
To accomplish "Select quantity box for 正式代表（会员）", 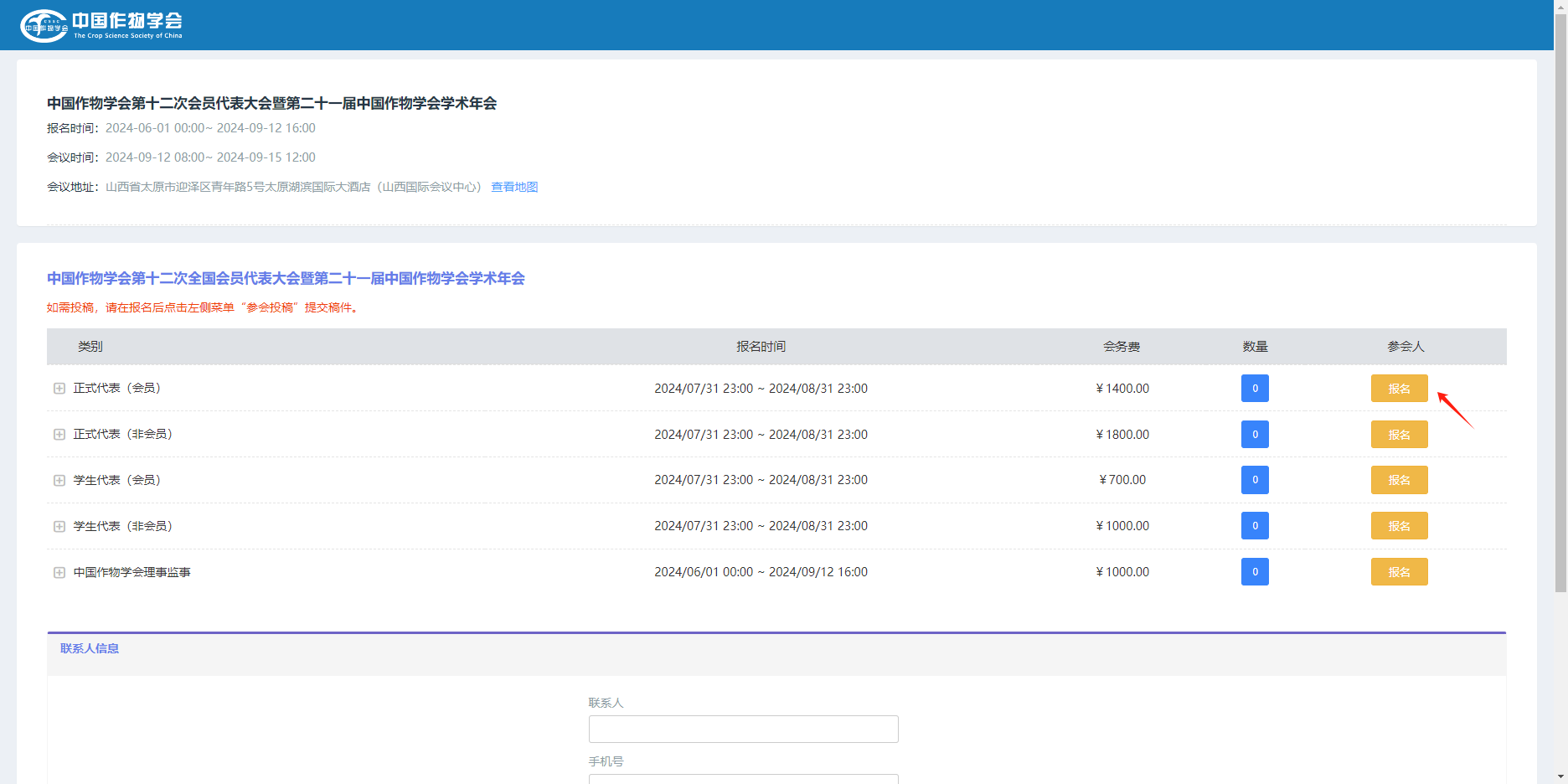I will 1255,389.
